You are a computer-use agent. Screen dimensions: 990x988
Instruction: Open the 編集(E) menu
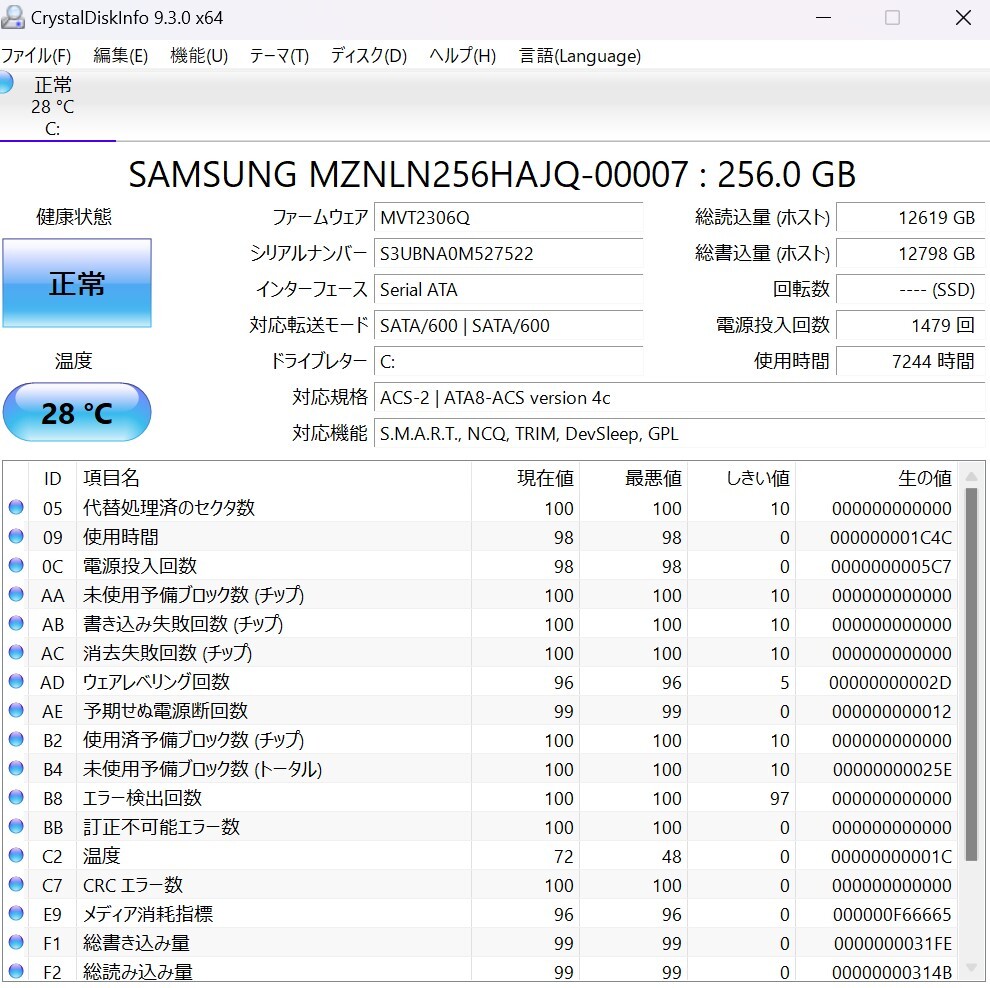(x=121, y=56)
